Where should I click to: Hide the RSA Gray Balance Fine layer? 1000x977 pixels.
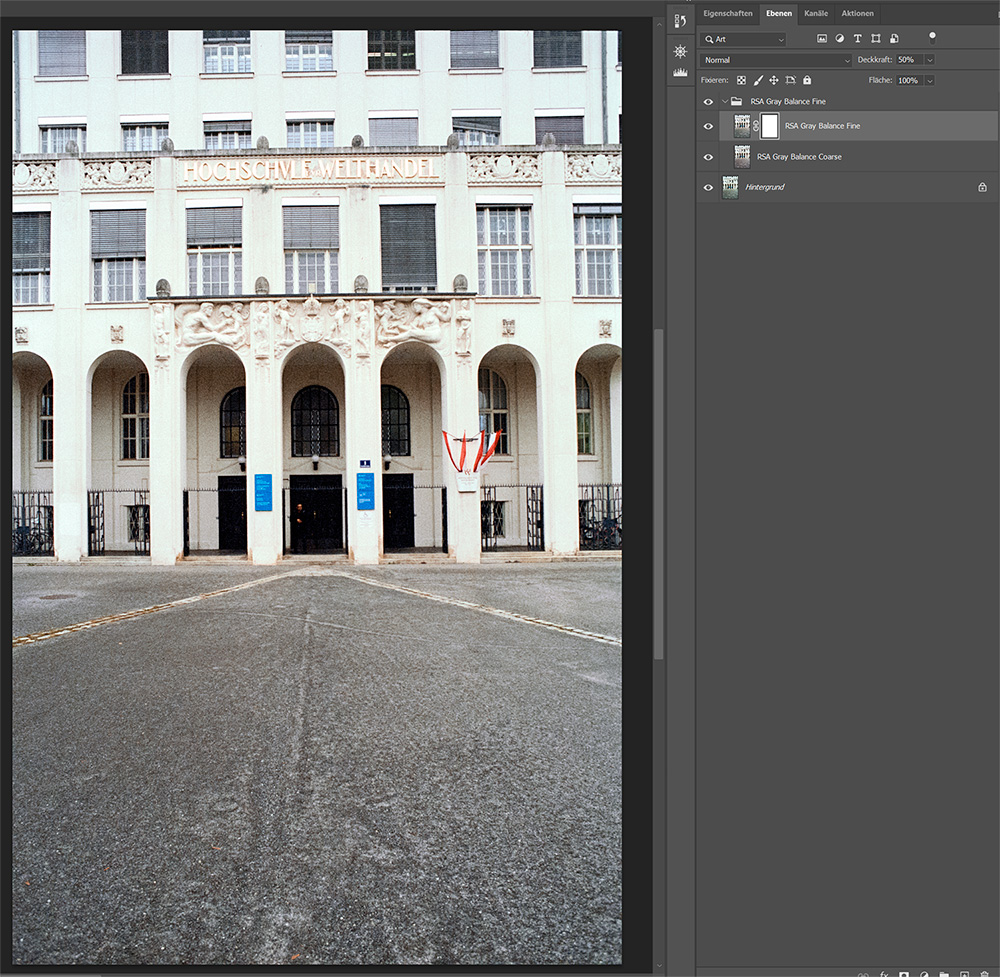point(708,126)
